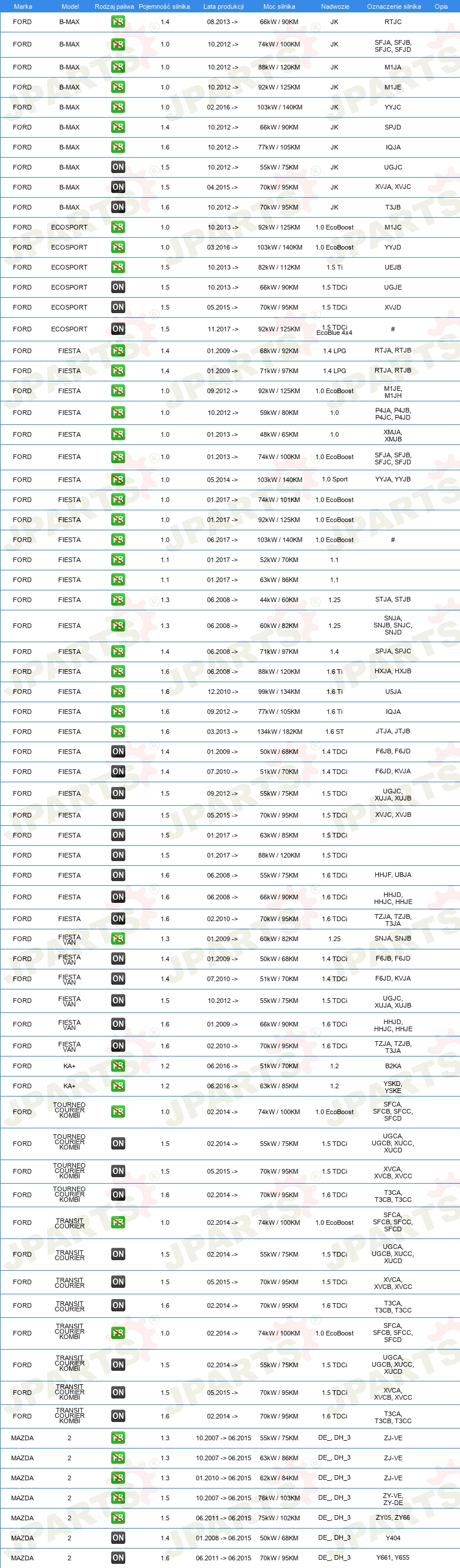Click petrol icon in B-MAX M1JA row
This screenshot has height=1568, width=460.
pyautogui.click(x=118, y=68)
